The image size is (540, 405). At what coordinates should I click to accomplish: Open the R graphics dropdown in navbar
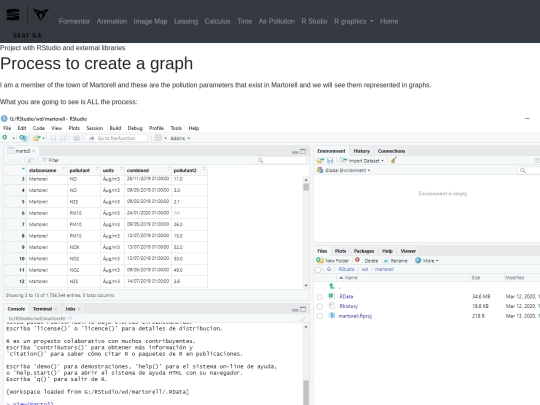[x=353, y=21]
